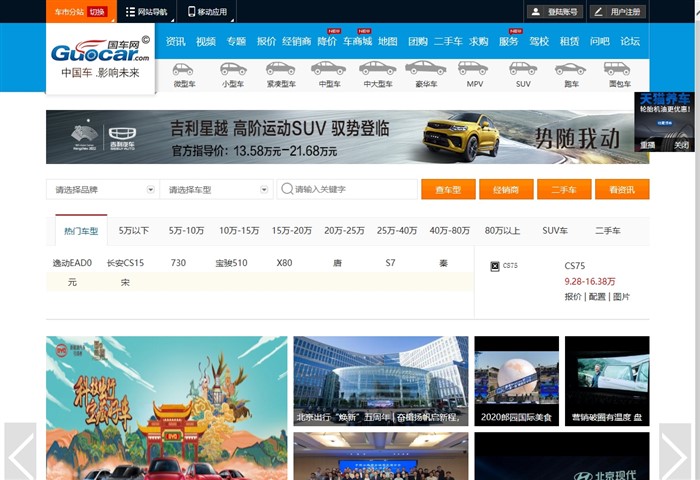Switch to the 5万以下 price tab
700x480 pixels.
pos(133,230)
